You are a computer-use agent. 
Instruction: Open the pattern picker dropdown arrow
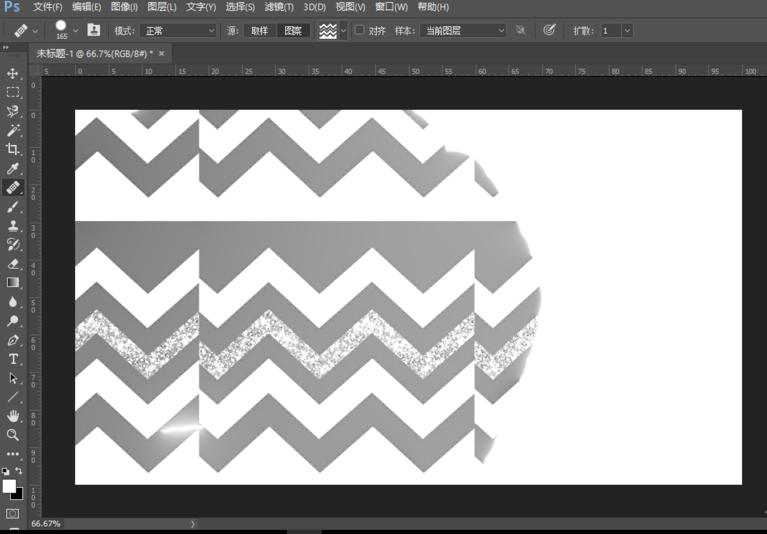pyautogui.click(x=344, y=31)
